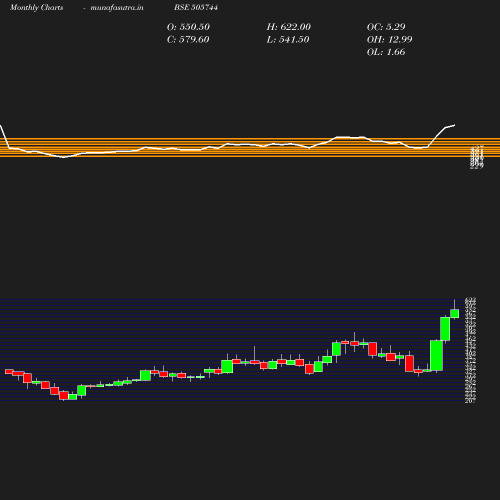Select the close price 'C: 579.60'

coord(188,40)
